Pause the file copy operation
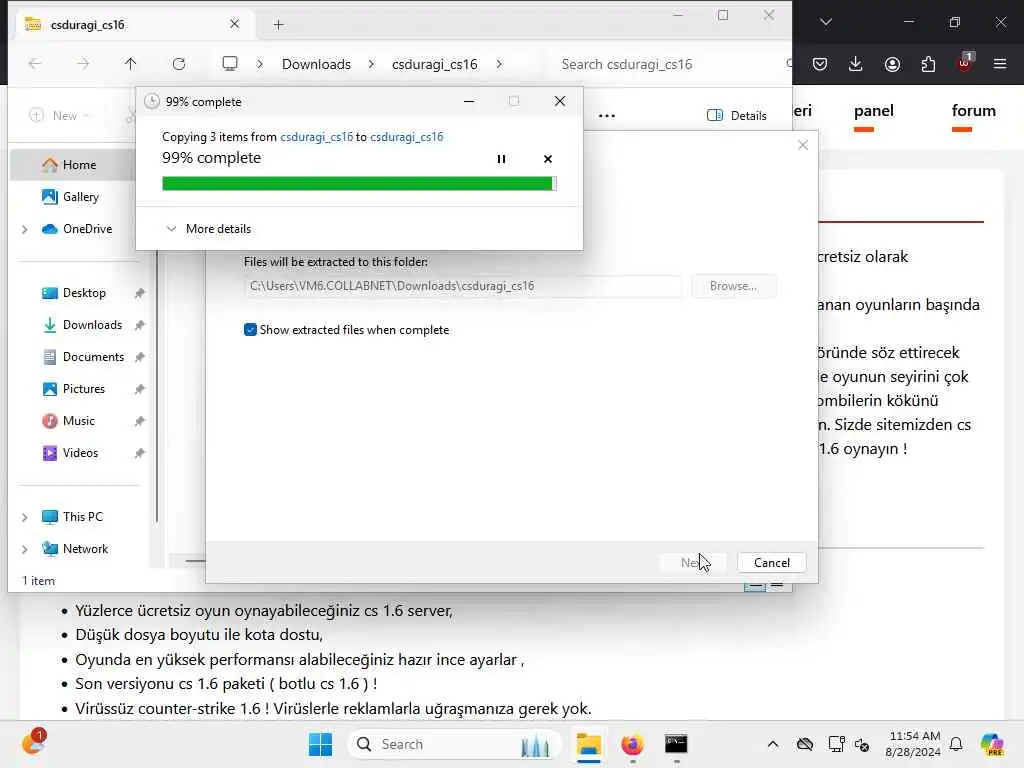Image resolution: width=1024 pixels, height=768 pixels. tap(501, 159)
